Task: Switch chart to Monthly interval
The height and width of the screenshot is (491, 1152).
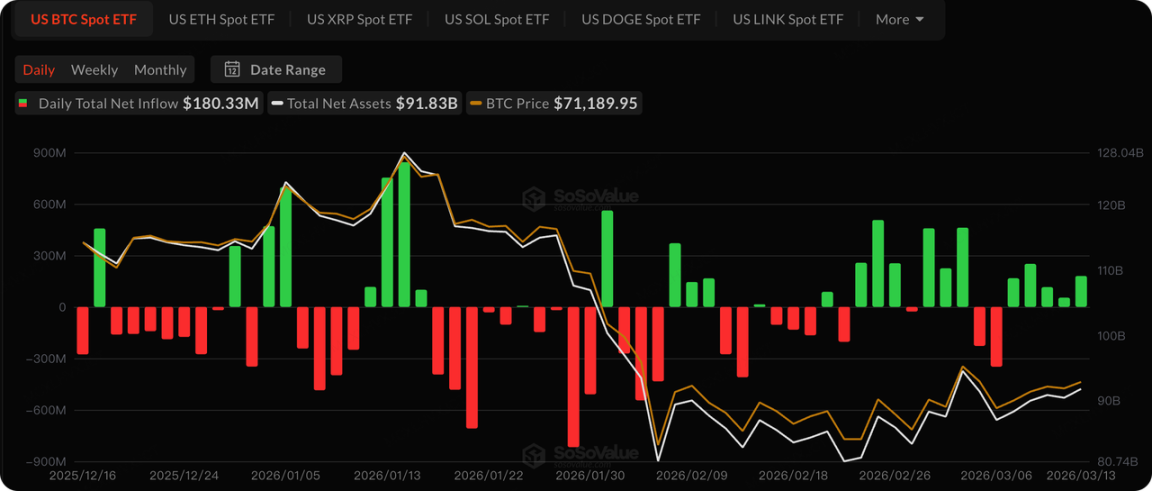Action: (160, 69)
